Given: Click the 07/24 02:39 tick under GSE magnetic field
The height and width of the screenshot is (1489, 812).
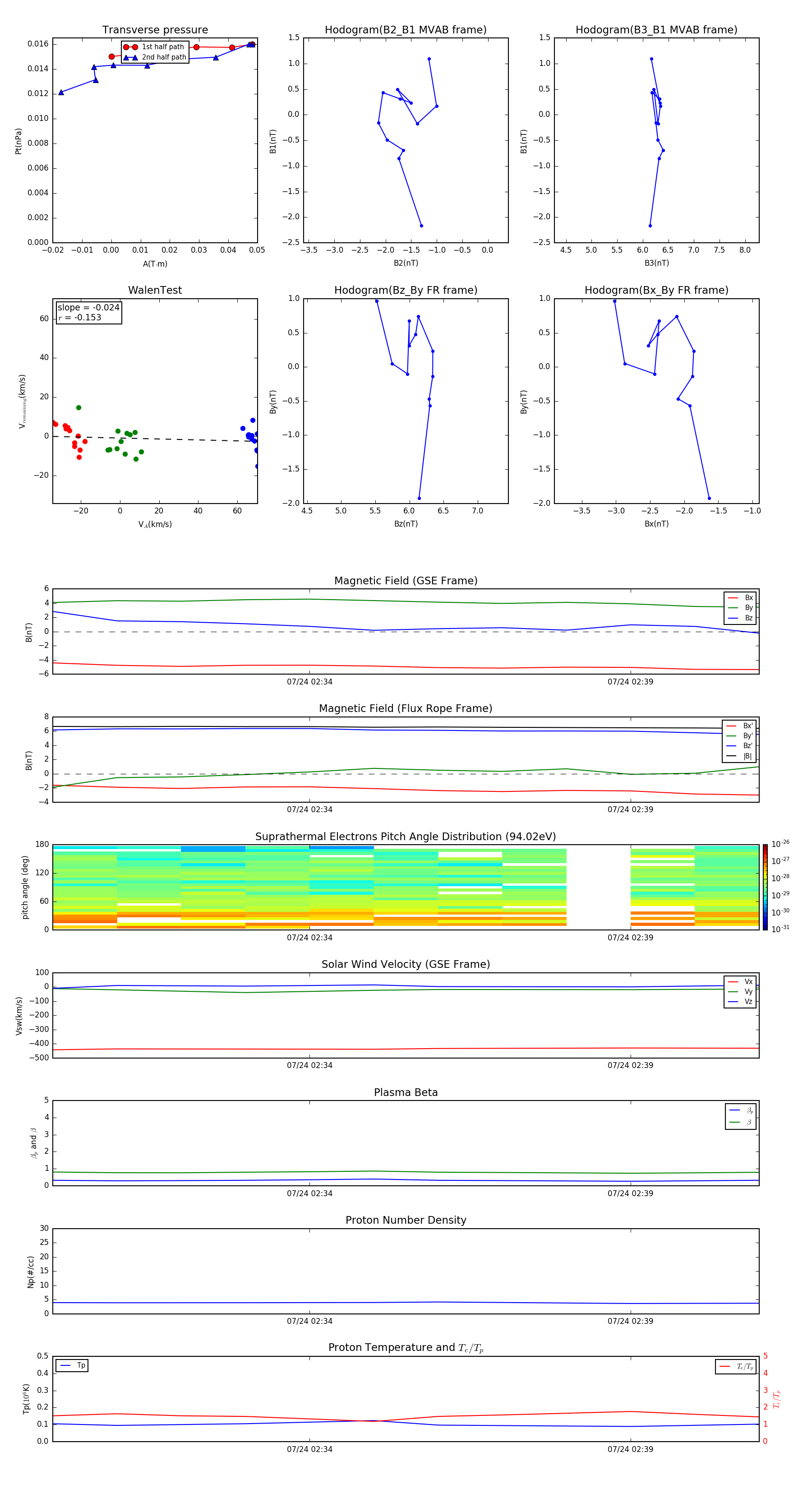Looking at the screenshot, I should pos(630,682).
